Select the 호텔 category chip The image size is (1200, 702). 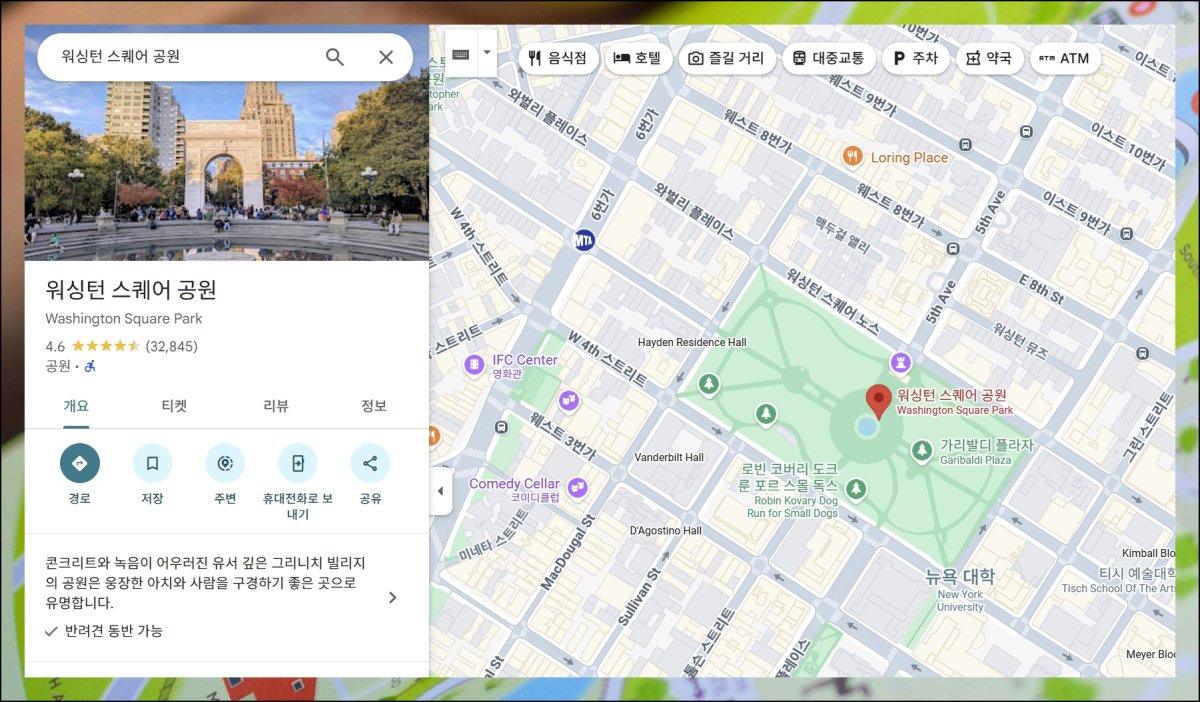click(x=637, y=58)
